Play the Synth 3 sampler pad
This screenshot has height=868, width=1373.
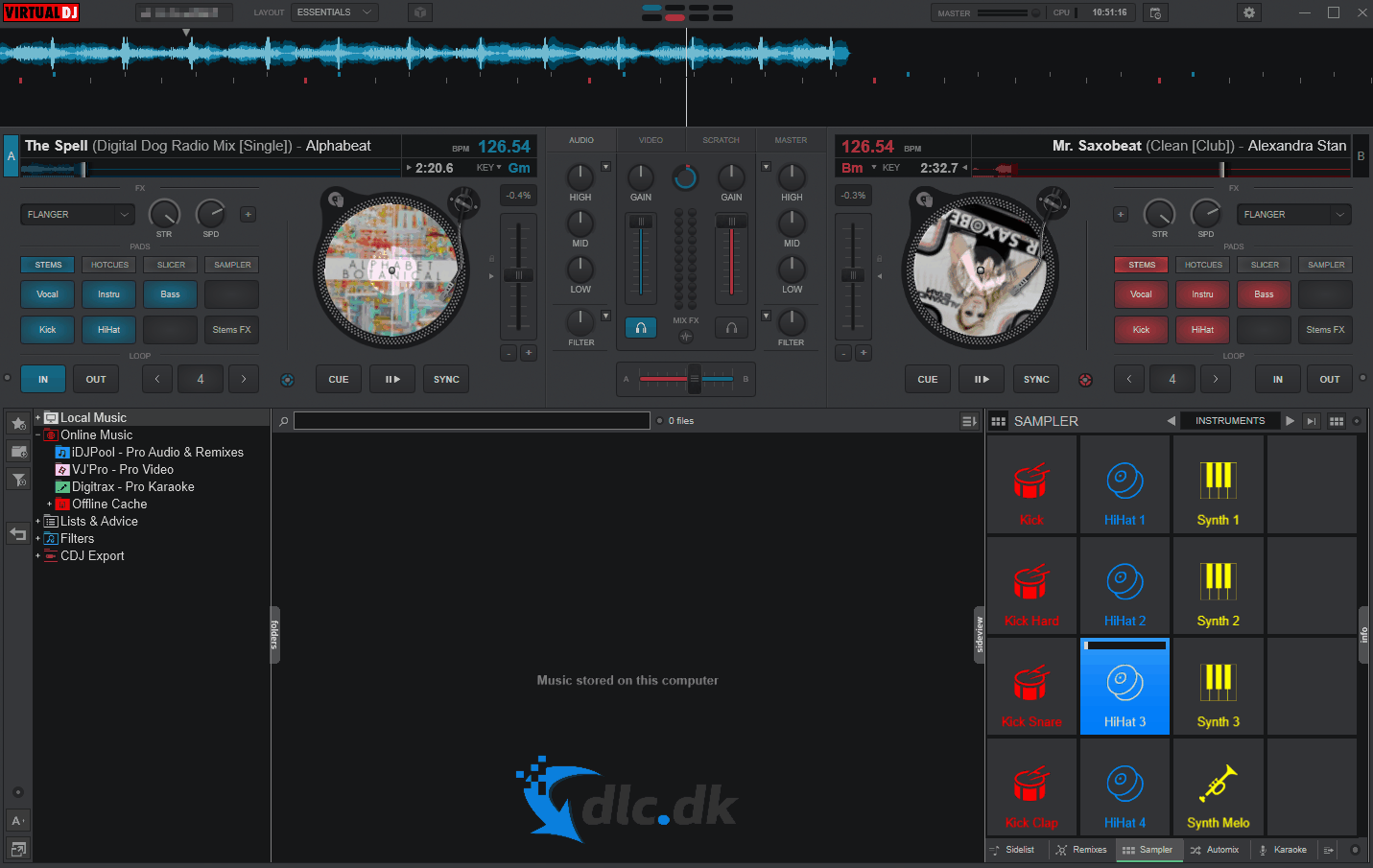[x=1218, y=686]
